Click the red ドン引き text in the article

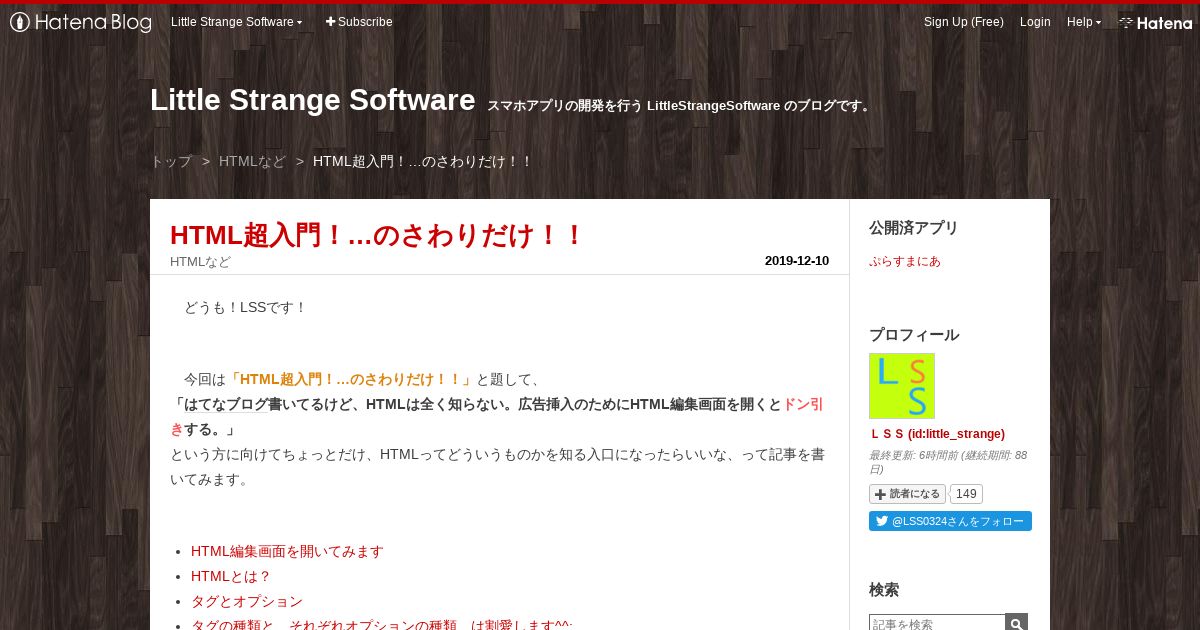click(x=803, y=405)
